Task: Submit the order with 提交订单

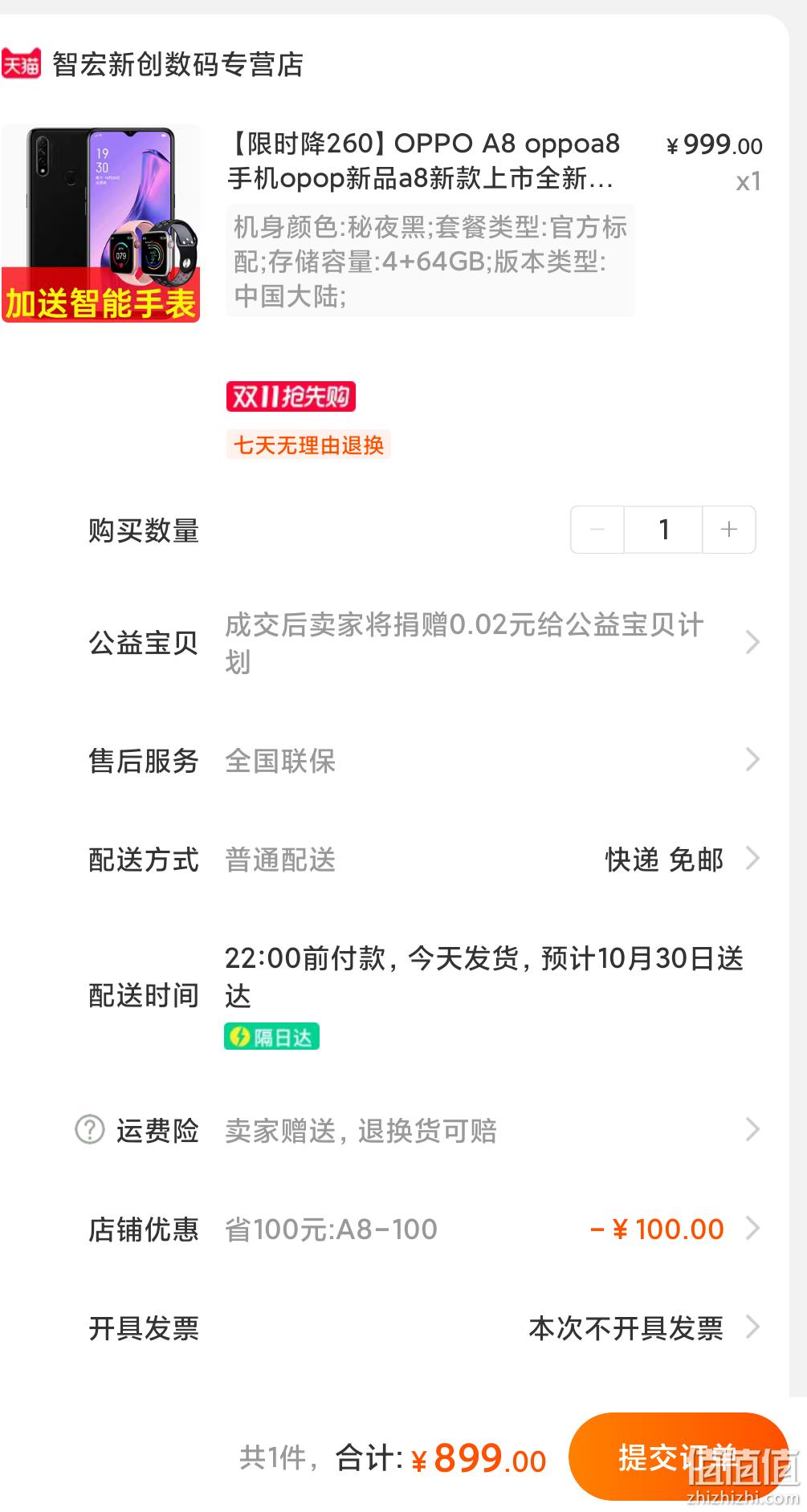Action: click(679, 1457)
